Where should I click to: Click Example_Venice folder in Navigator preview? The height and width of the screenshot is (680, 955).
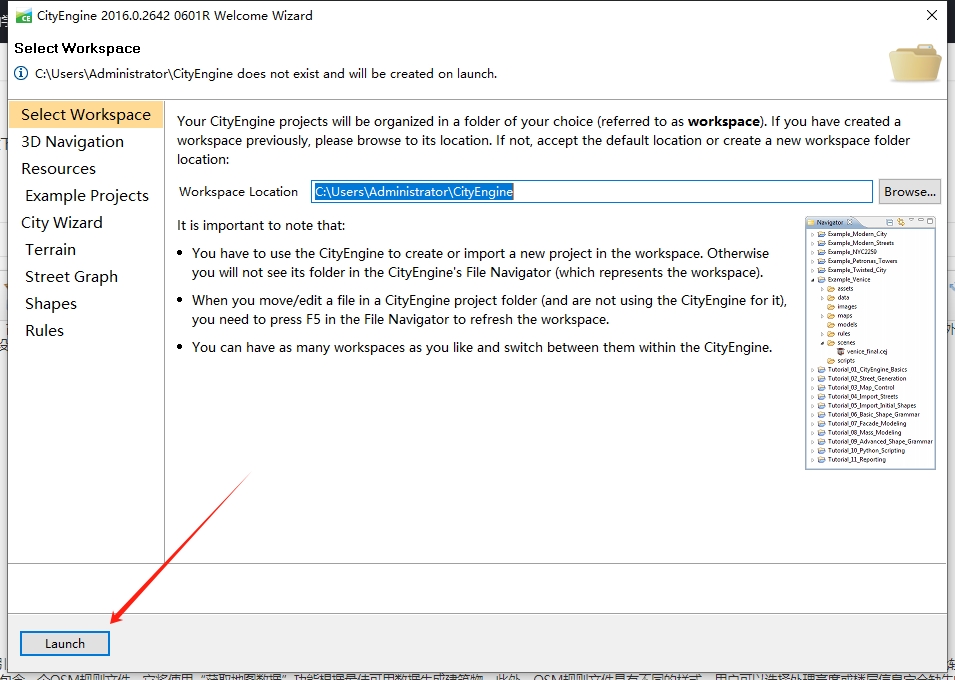click(848, 279)
